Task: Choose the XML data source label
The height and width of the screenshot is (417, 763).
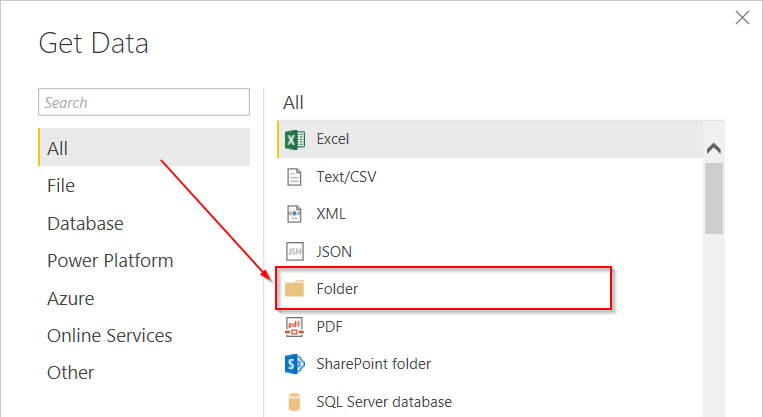Action: tap(331, 214)
